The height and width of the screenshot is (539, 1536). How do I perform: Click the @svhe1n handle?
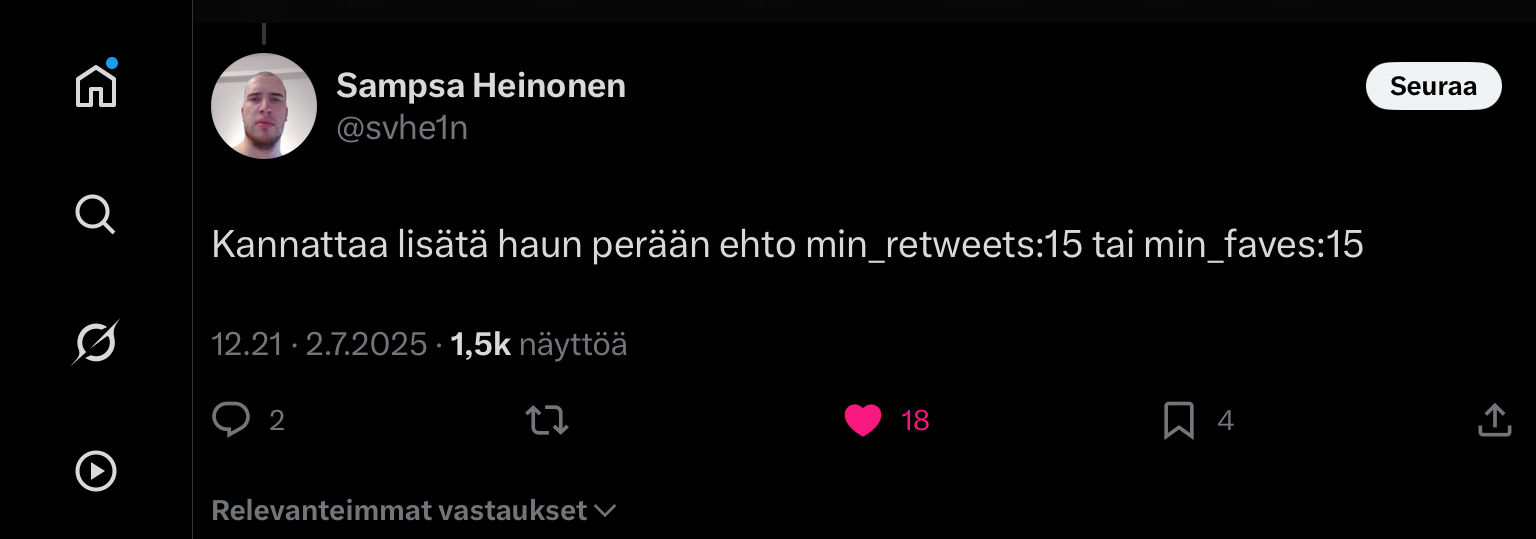coord(402,129)
